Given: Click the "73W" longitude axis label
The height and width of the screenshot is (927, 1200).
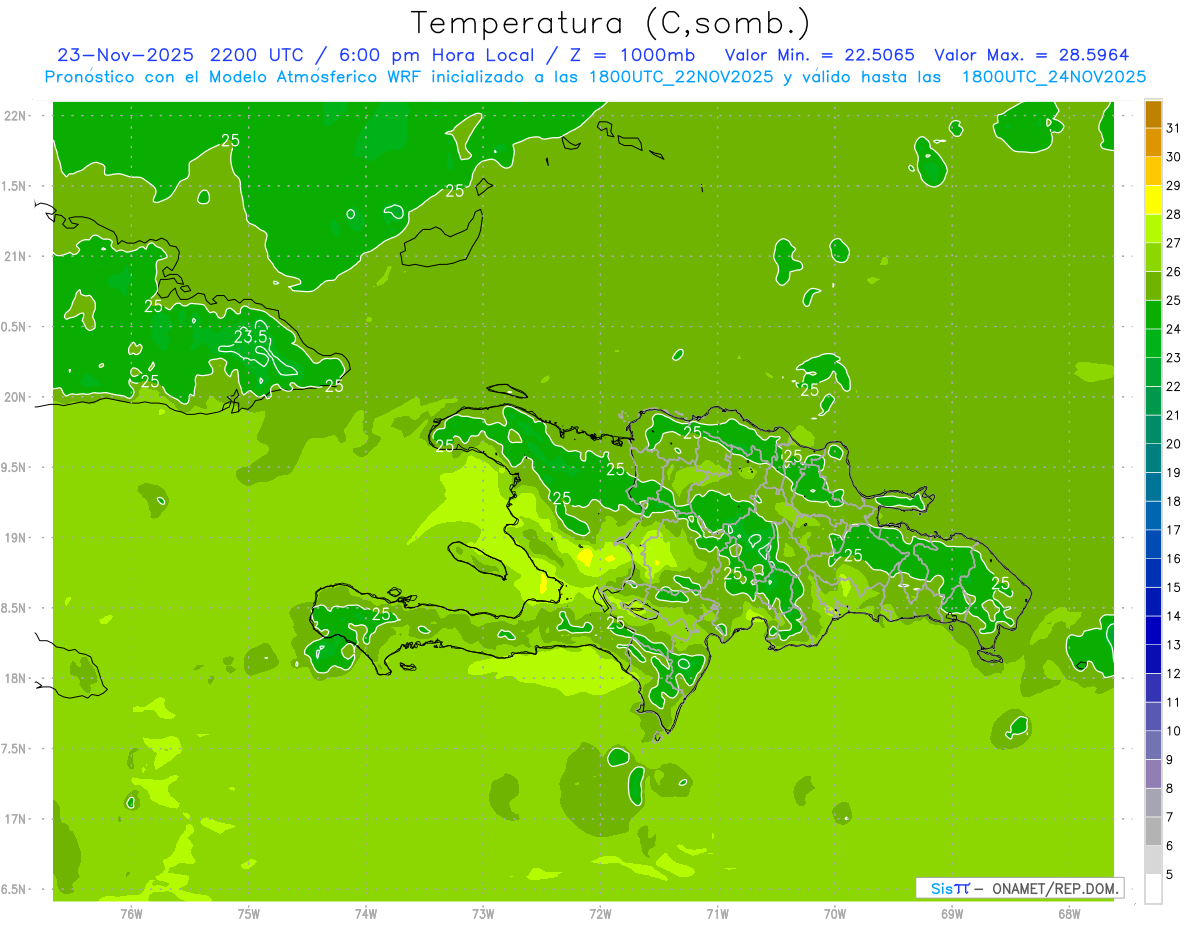Looking at the screenshot, I should [483, 913].
